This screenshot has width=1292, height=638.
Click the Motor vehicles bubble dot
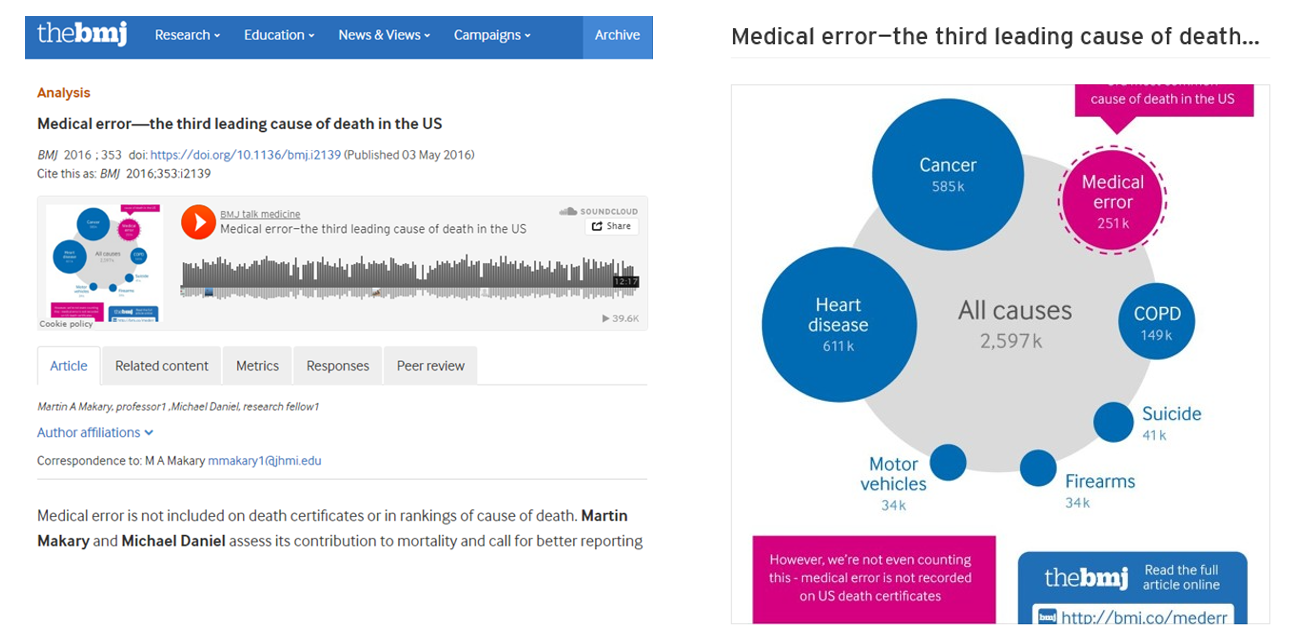[x=948, y=462]
